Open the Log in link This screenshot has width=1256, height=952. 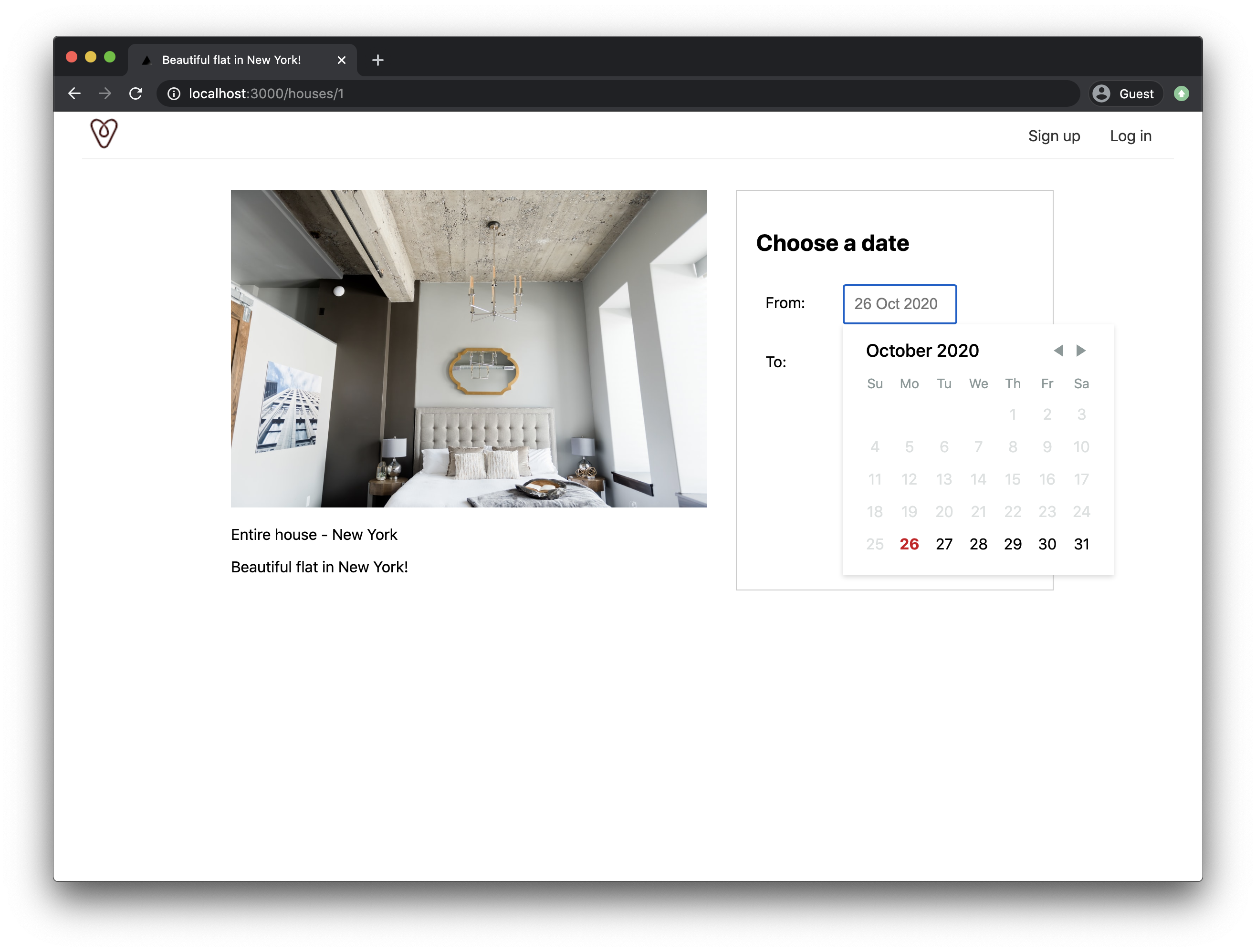(x=1130, y=136)
